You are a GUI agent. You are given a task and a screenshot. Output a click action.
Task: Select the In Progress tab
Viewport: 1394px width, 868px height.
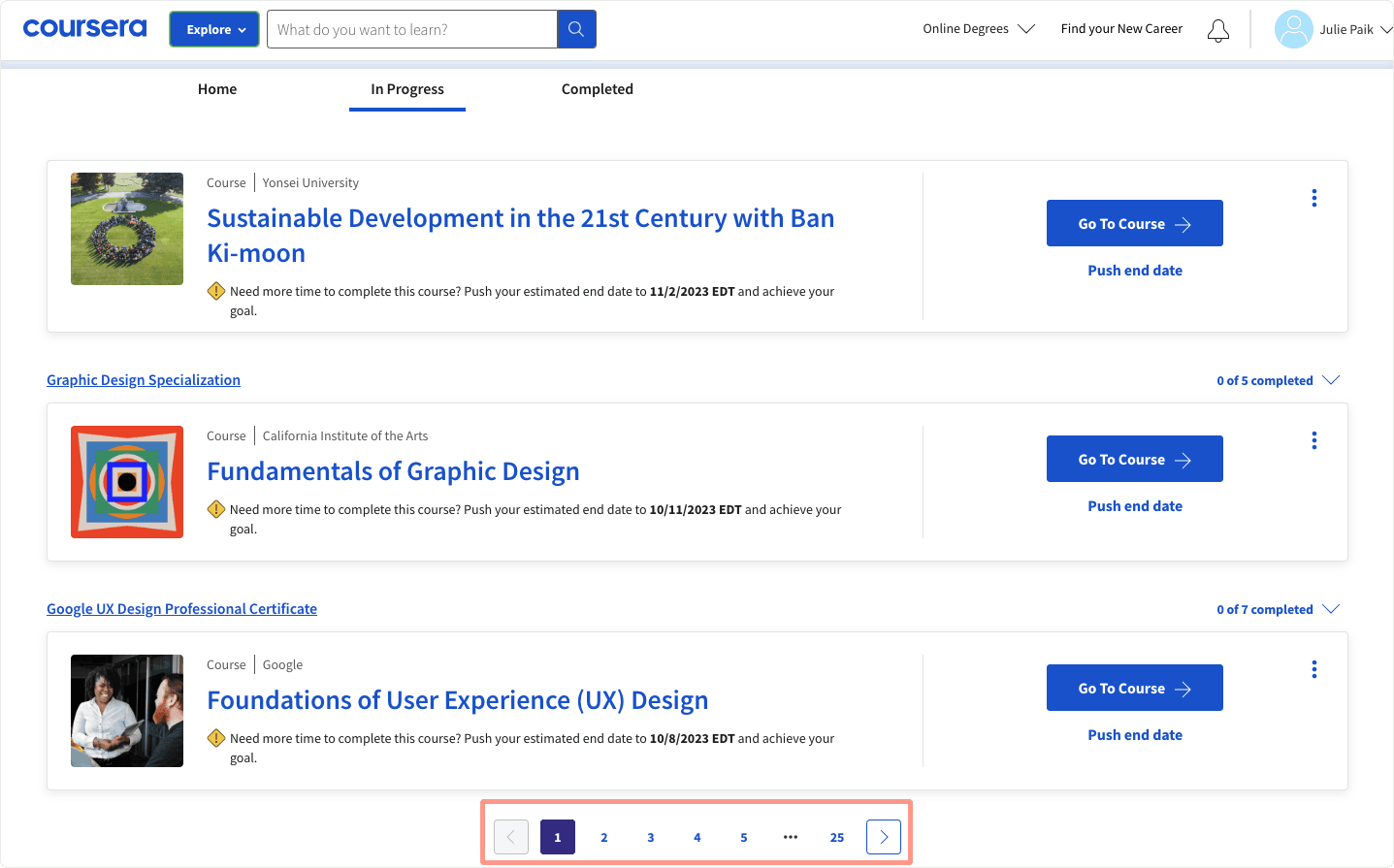[407, 89]
